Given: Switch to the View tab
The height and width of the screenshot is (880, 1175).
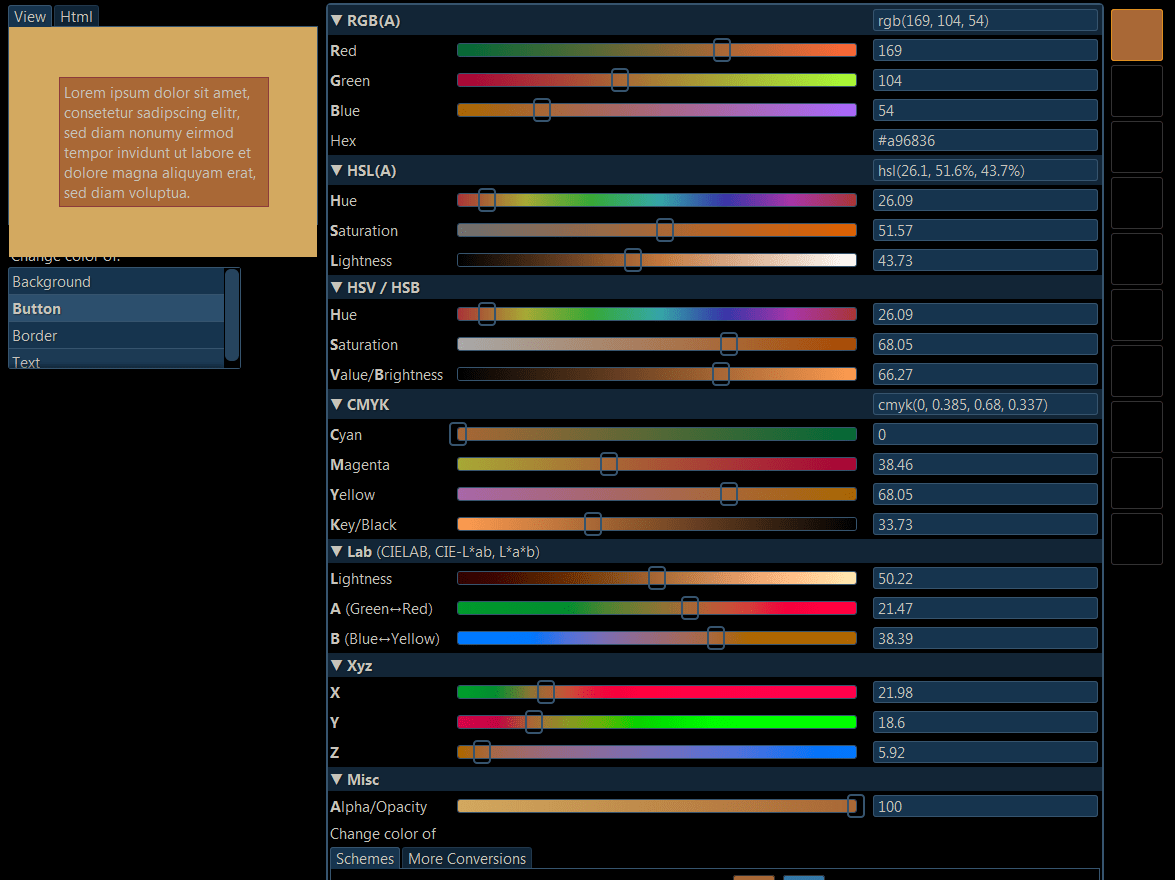Looking at the screenshot, I should pos(30,16).
